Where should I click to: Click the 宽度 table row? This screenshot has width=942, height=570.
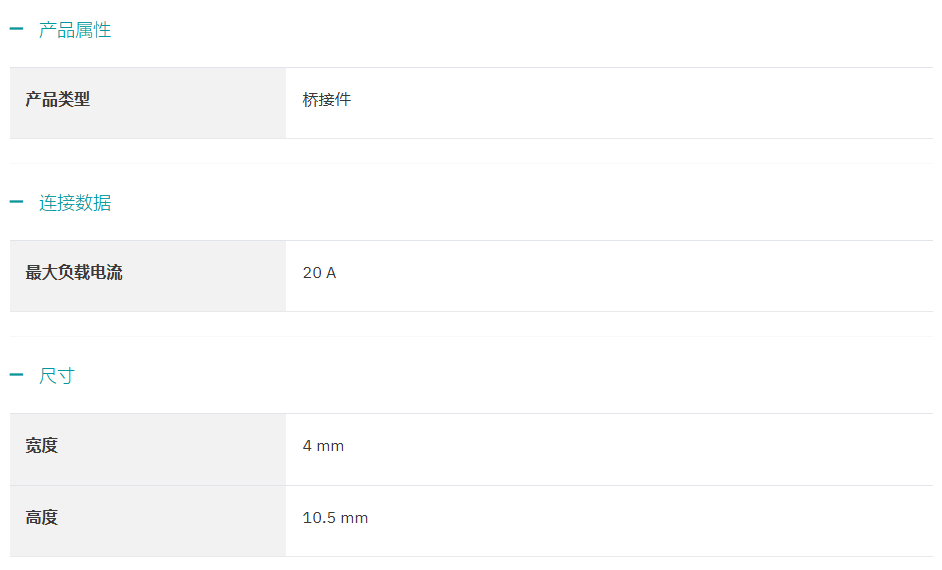(x=471, y=449)
